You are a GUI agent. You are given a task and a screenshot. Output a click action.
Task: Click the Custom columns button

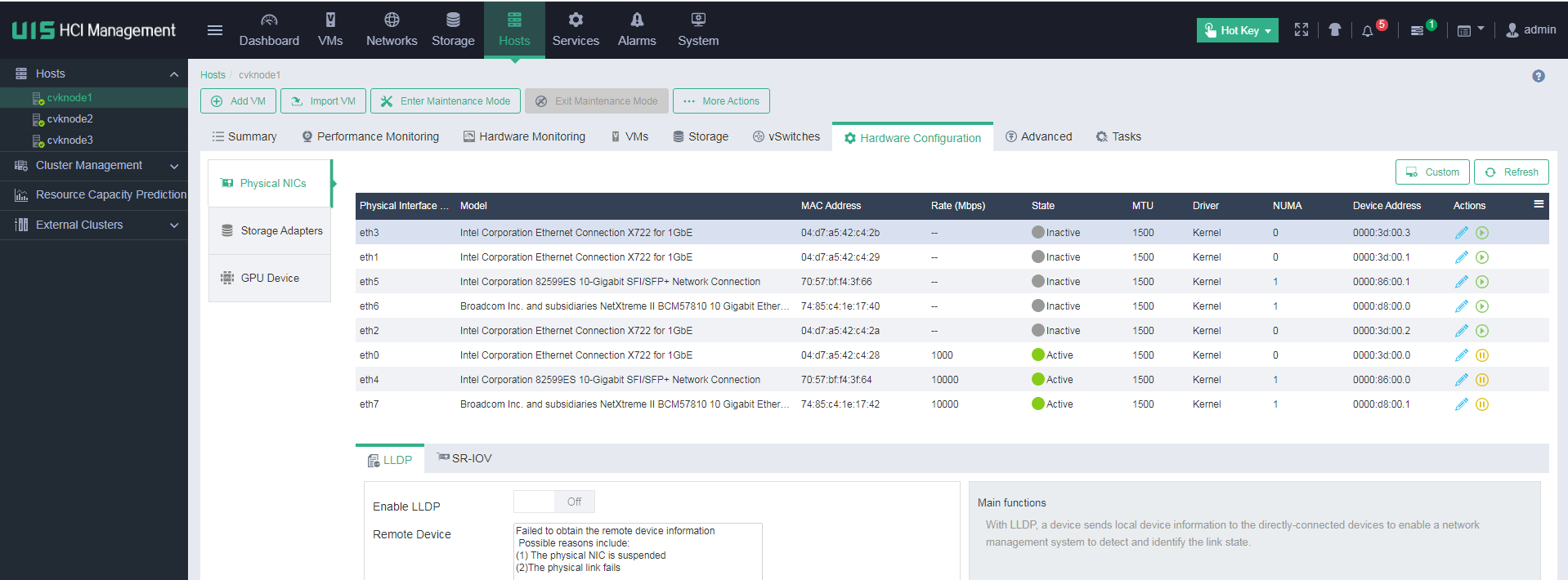click(1432, 172)
